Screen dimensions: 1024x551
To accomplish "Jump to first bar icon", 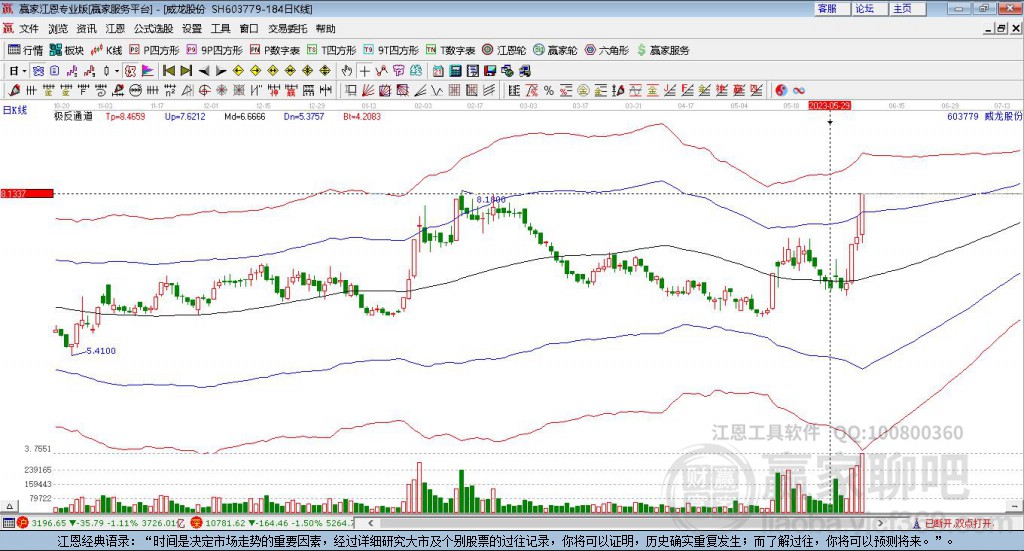I will (x=168, y=71).
